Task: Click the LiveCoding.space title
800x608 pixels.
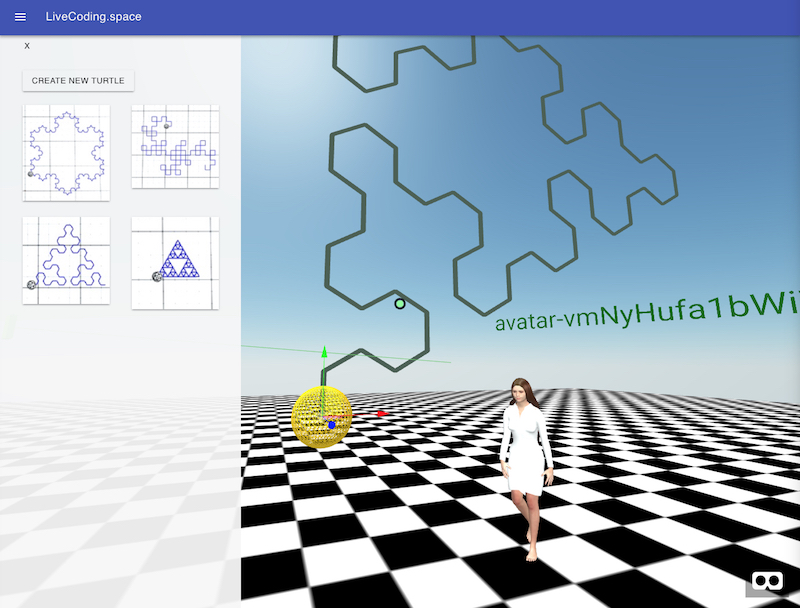Action: tap(92, 17)
